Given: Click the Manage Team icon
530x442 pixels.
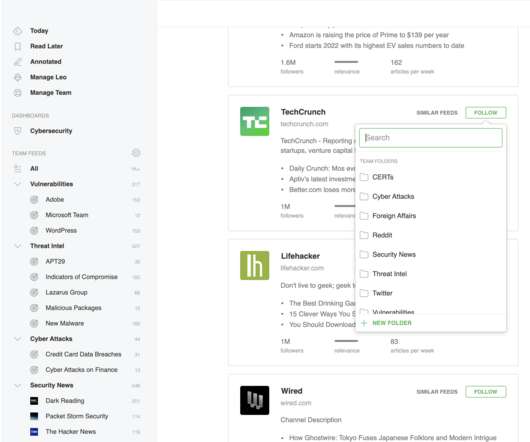Looking at the screenshot, I should [18, 93].
